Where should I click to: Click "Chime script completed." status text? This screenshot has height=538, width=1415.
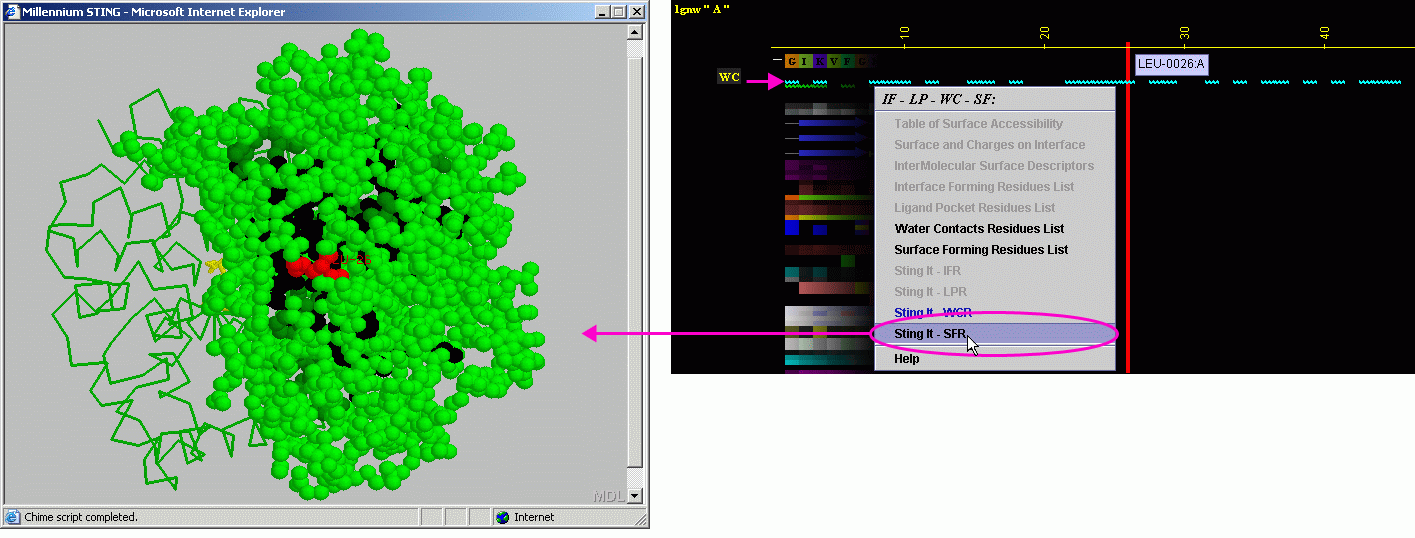click(x=80, y=517)
